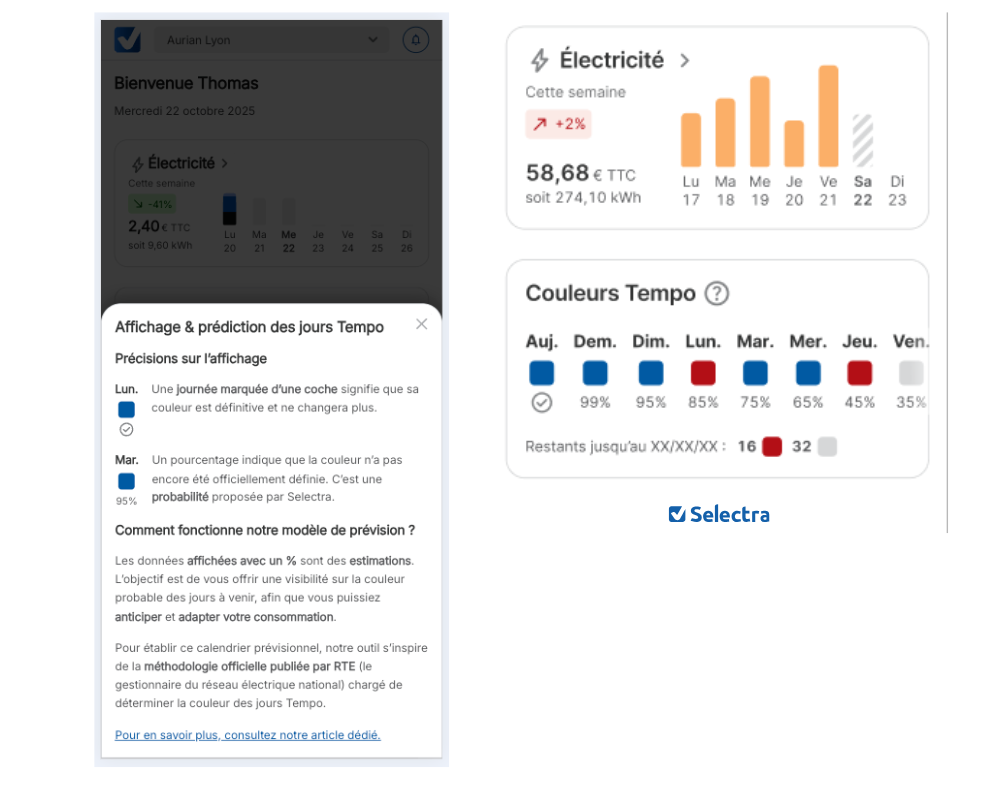Click the hatched Saturday (Sa 22) bar

pyautogui.click(x=862, y=141)
